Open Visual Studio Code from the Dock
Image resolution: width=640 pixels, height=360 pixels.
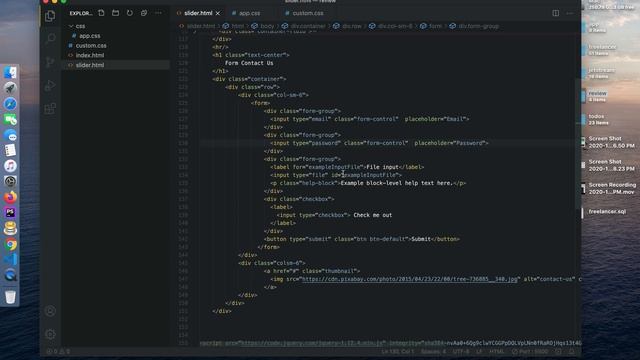pos(10,260)
